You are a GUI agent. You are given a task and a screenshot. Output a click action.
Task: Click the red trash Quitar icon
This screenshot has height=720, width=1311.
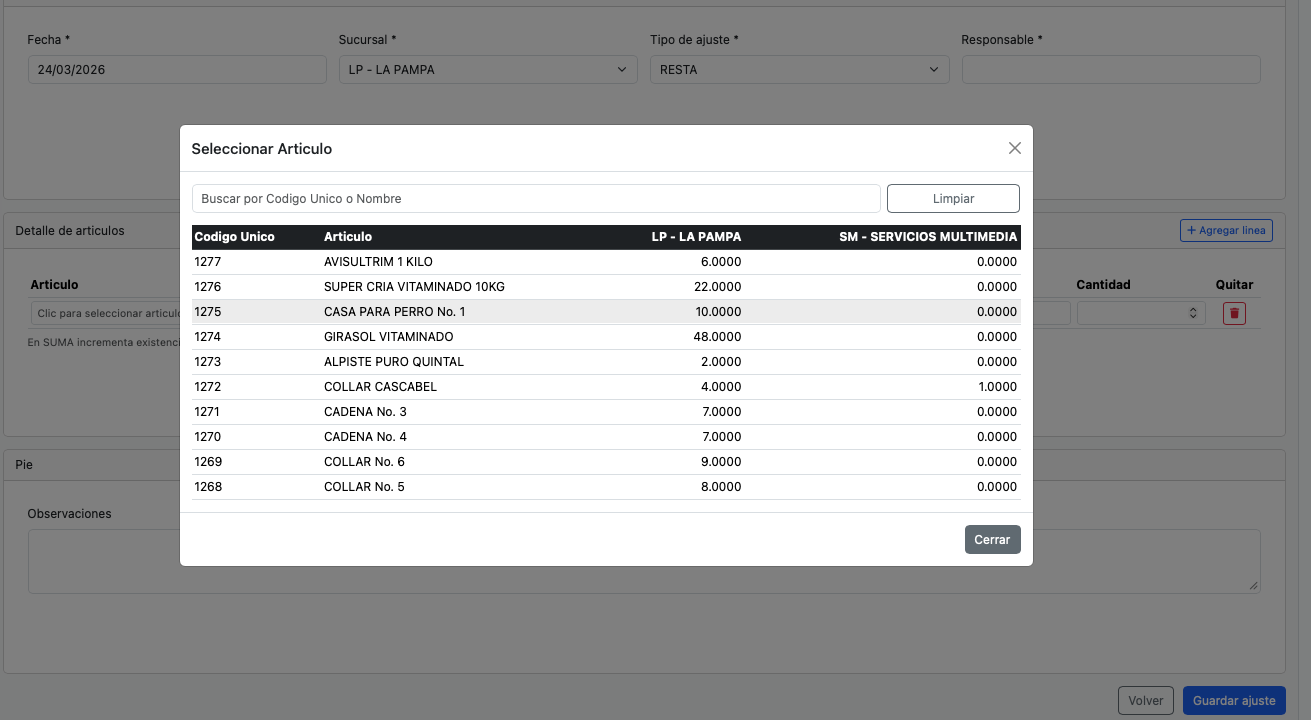pos(1234,313)
